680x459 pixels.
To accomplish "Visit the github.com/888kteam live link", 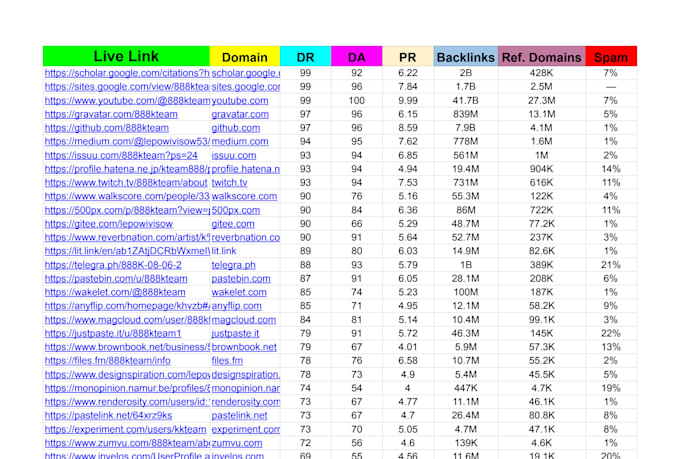I will [107, 128].
